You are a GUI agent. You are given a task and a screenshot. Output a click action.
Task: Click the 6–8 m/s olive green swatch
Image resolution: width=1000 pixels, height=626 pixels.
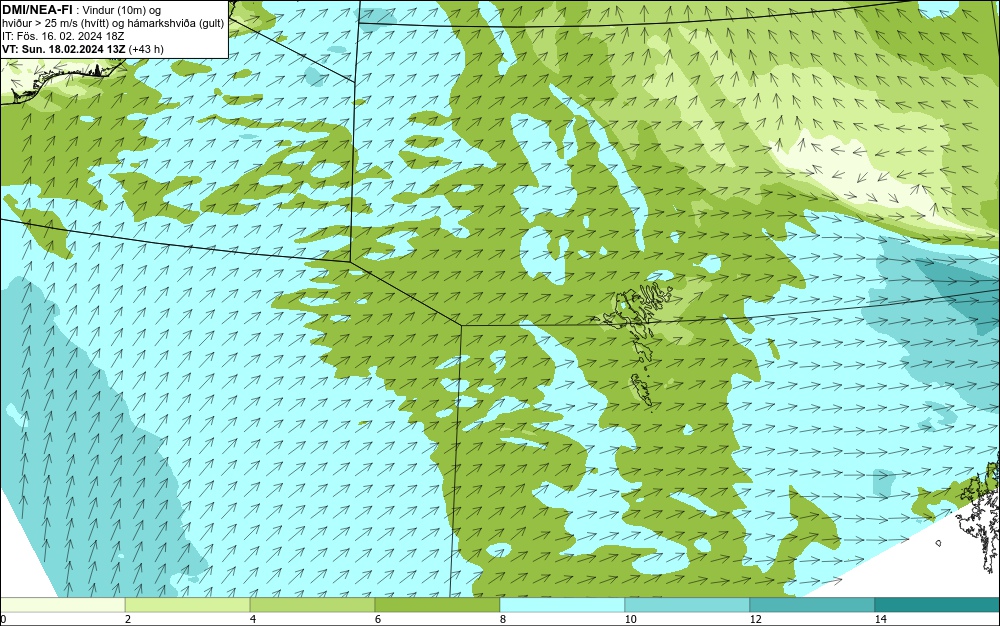pos(438,605)
